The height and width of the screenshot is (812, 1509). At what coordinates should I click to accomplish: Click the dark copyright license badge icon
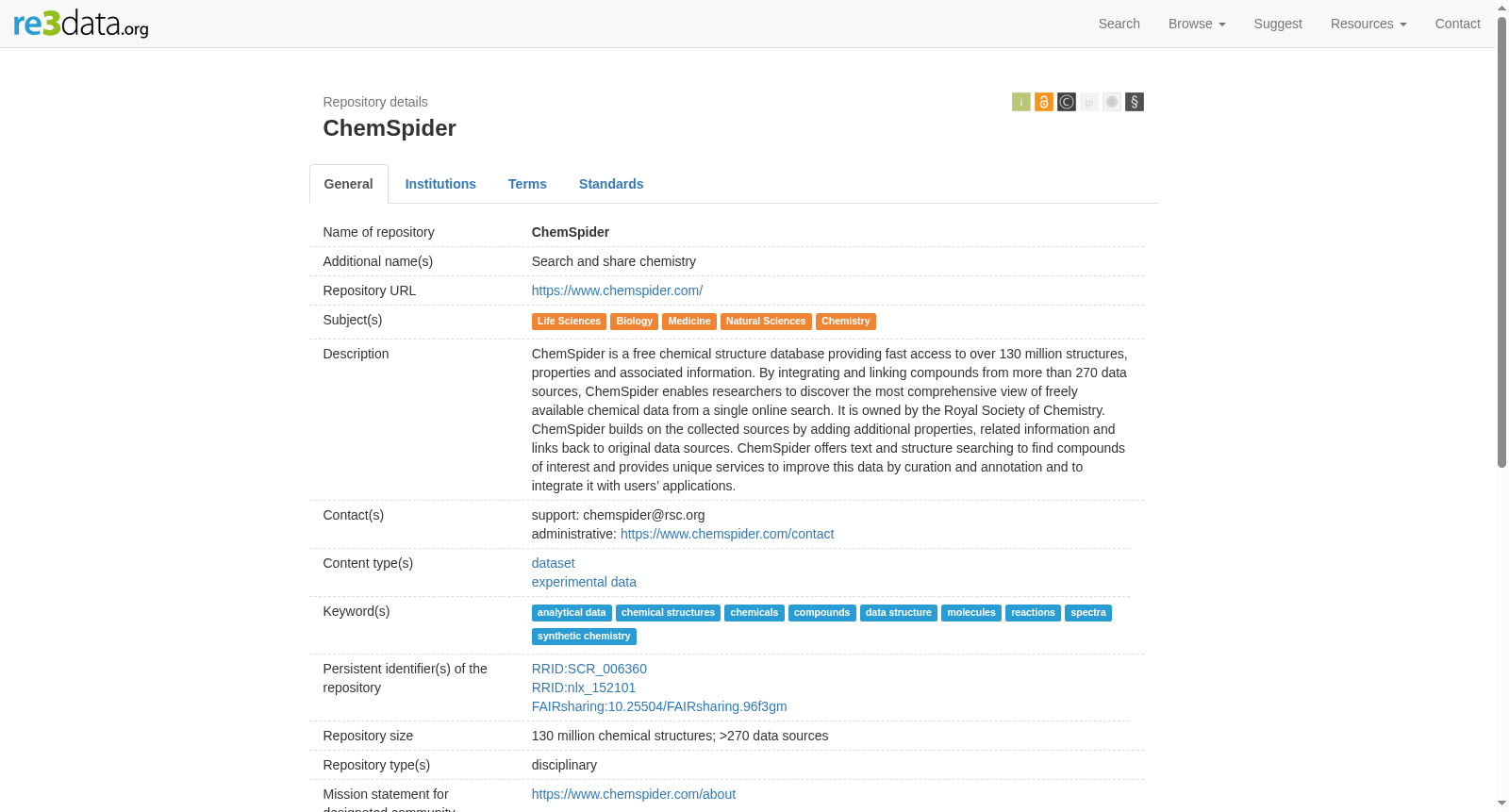tap(1067, 102)
